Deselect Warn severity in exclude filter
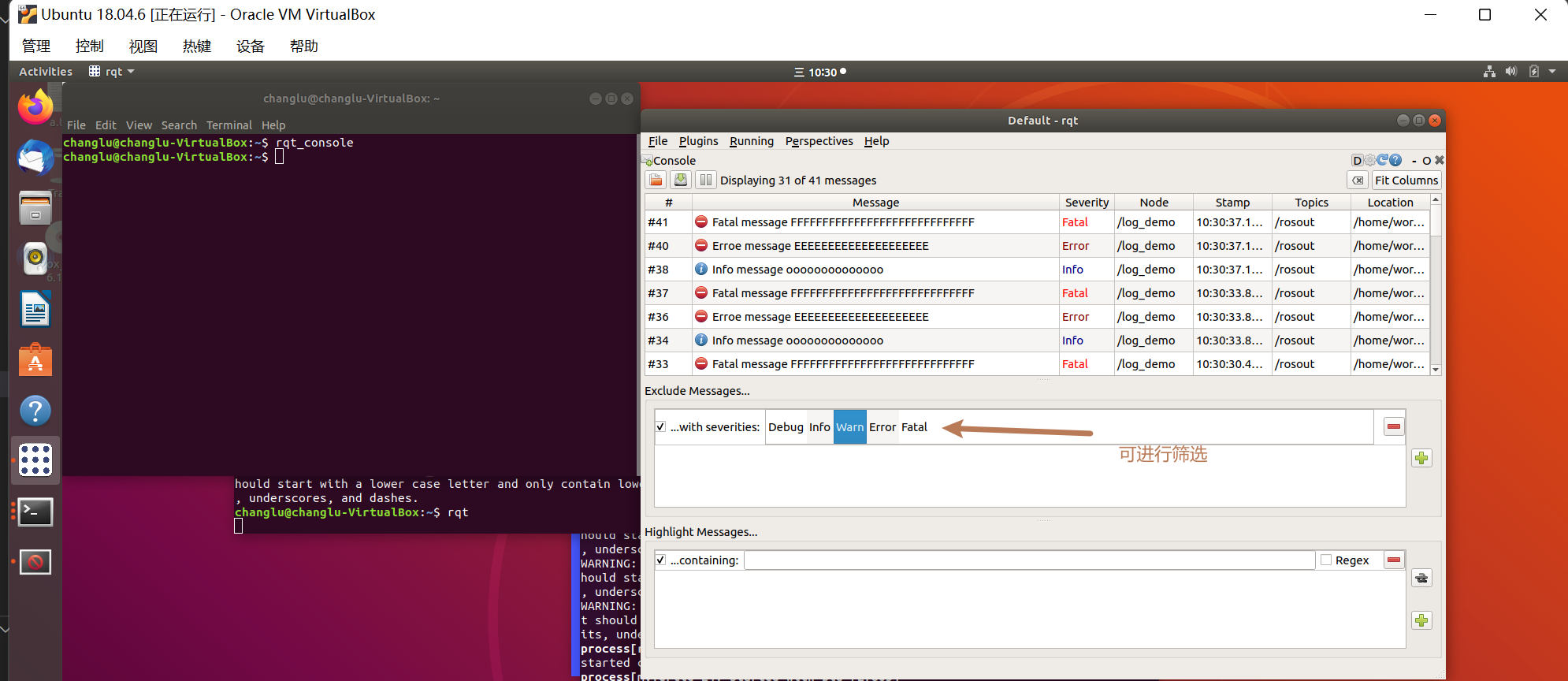1568x681 pixels. click(850, 427)
